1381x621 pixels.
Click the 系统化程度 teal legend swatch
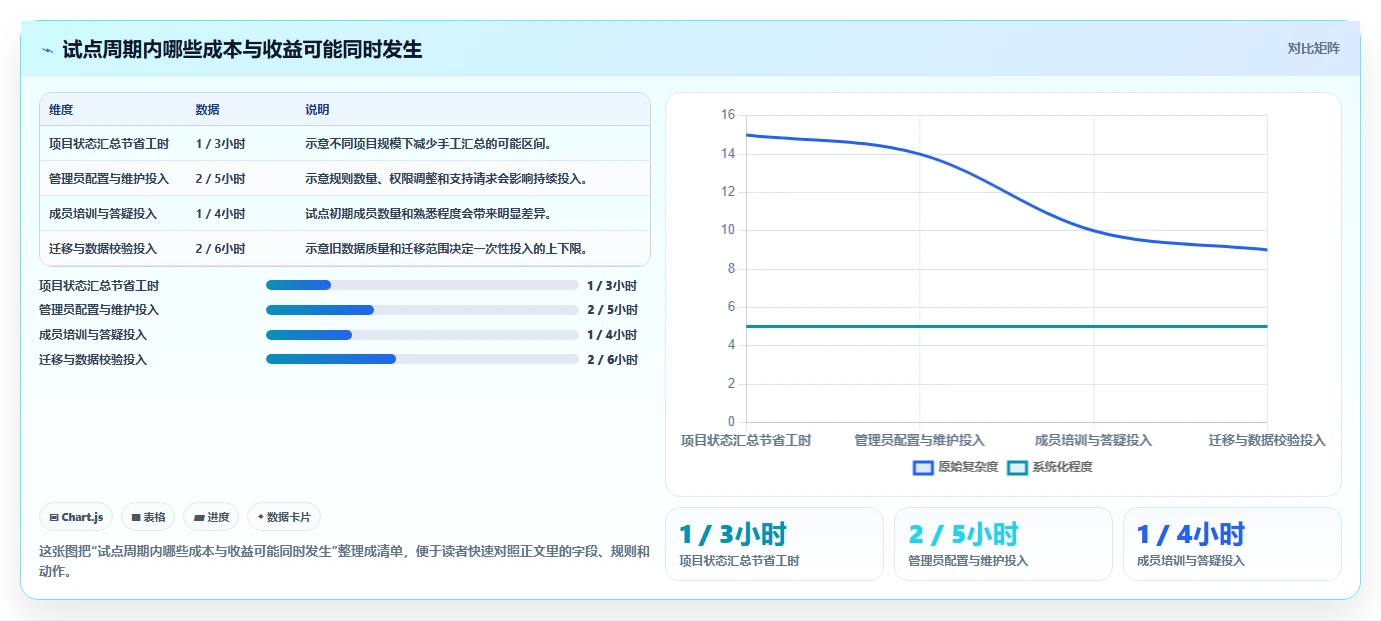[1017, 467]
